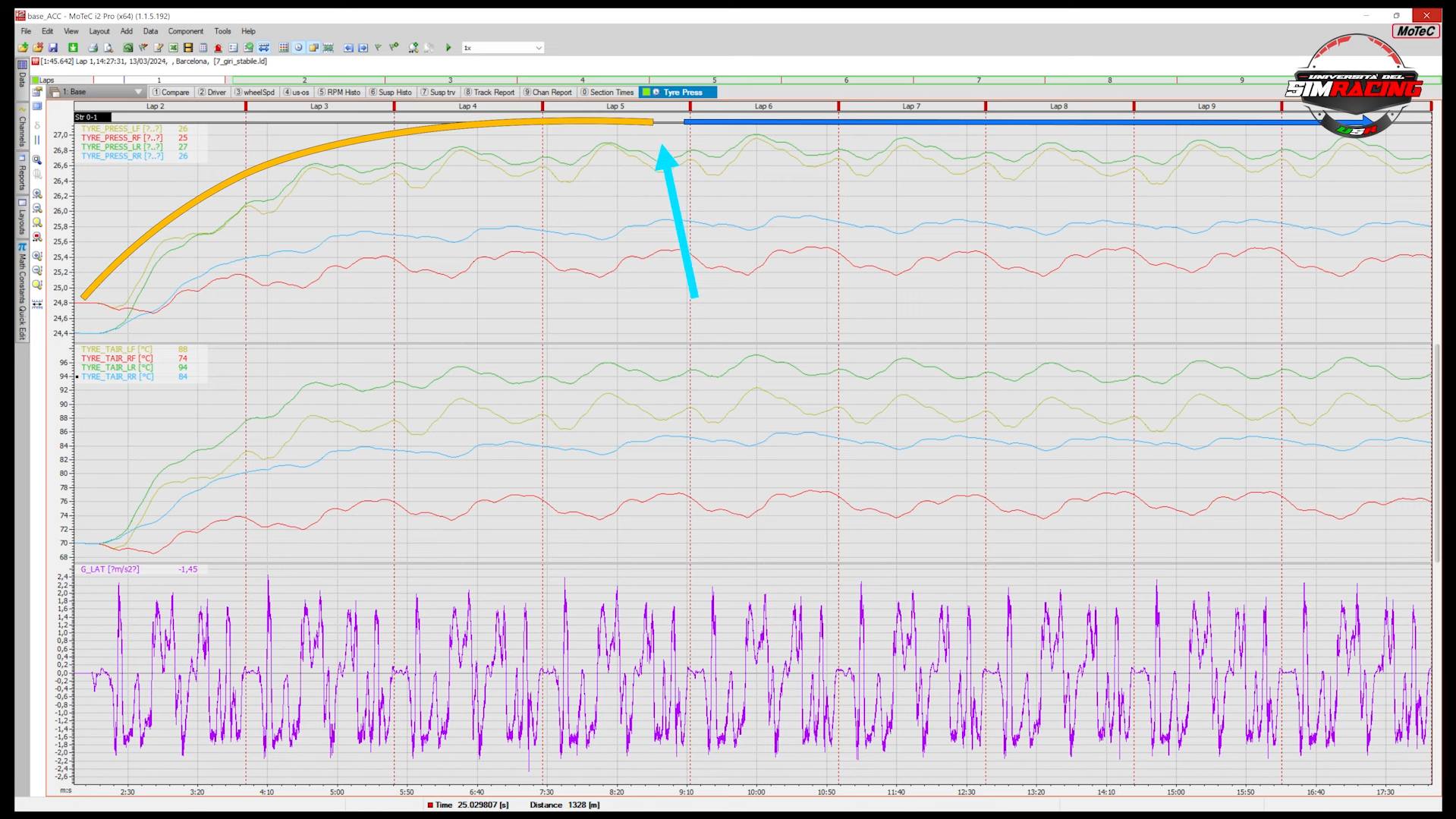
Task: Click the Print icon in the toolbar
Action: click(x=93, y=48)
